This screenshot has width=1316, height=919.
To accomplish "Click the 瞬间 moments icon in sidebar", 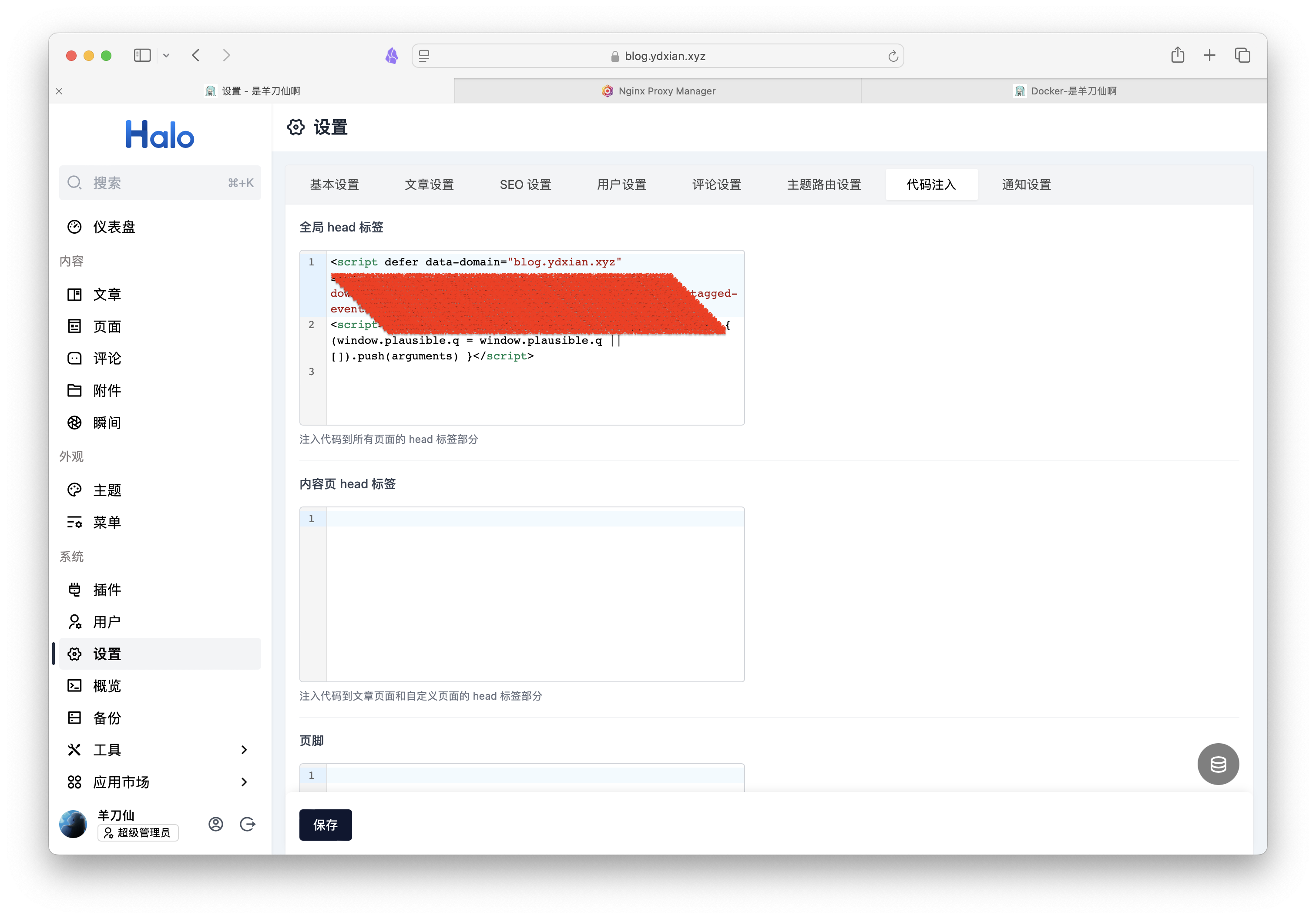I will pos(74,423).
